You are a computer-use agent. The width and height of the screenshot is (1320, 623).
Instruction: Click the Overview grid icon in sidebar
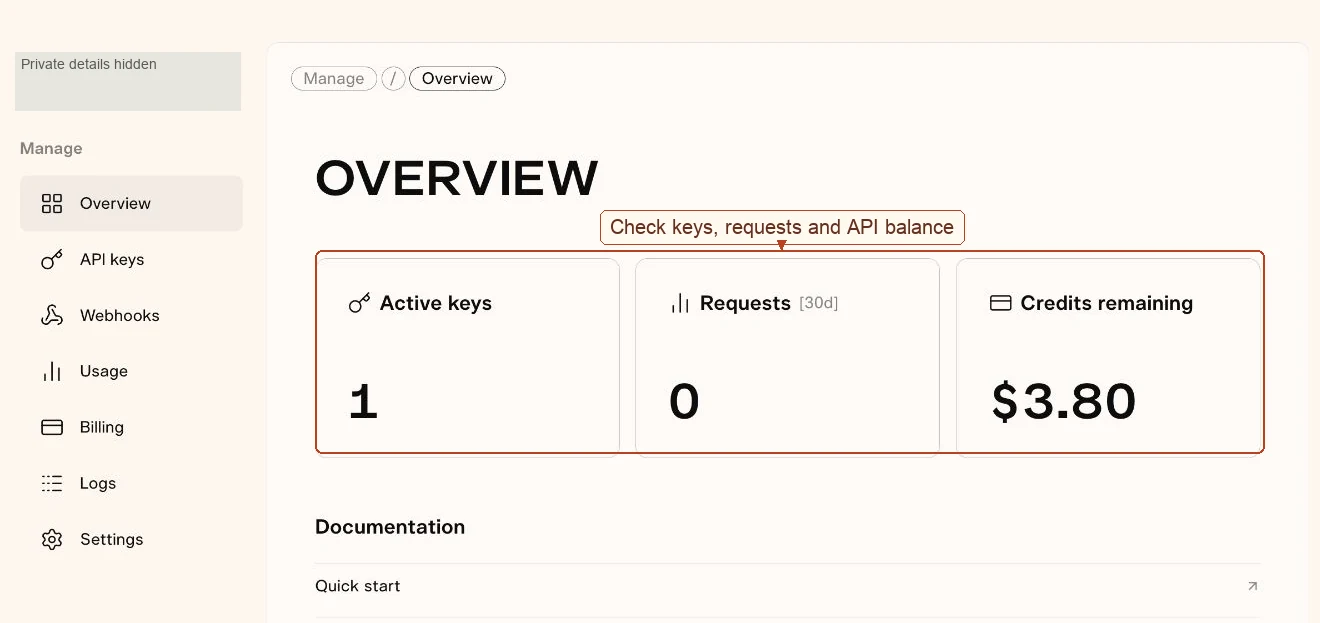tap(52, 204)
